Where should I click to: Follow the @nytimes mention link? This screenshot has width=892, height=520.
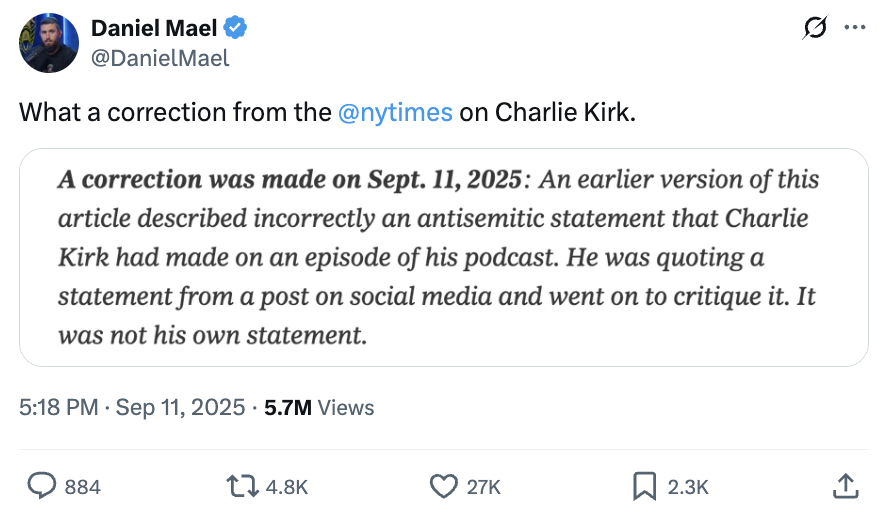pos(396,112)
